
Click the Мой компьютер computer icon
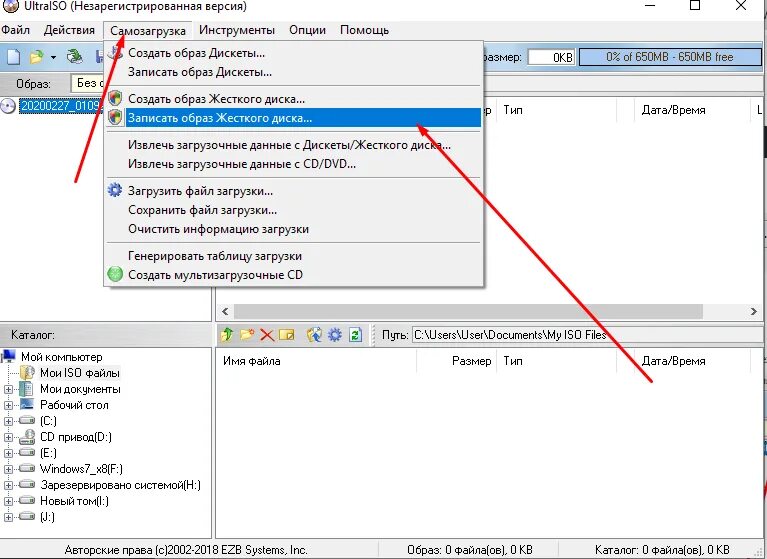(9, 357)
